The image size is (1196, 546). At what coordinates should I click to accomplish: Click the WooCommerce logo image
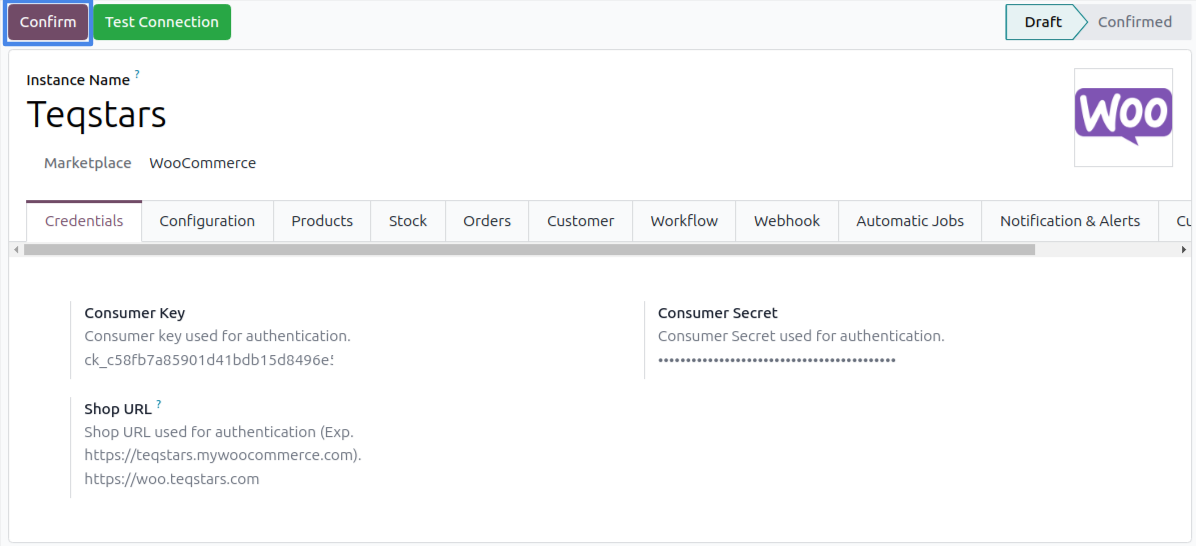(x=1124, y=117)
